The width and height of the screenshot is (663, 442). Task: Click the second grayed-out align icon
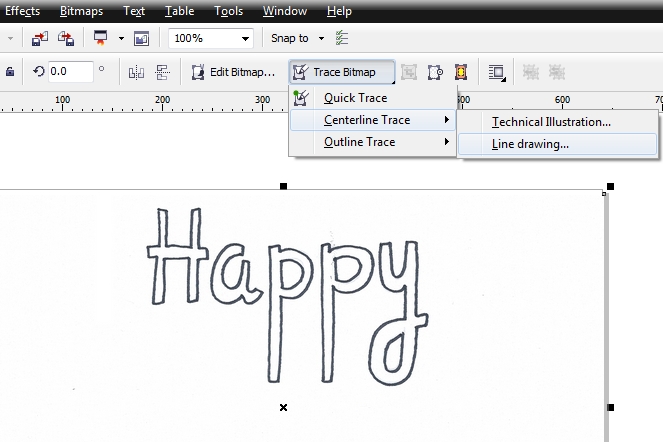pos(557,72)
